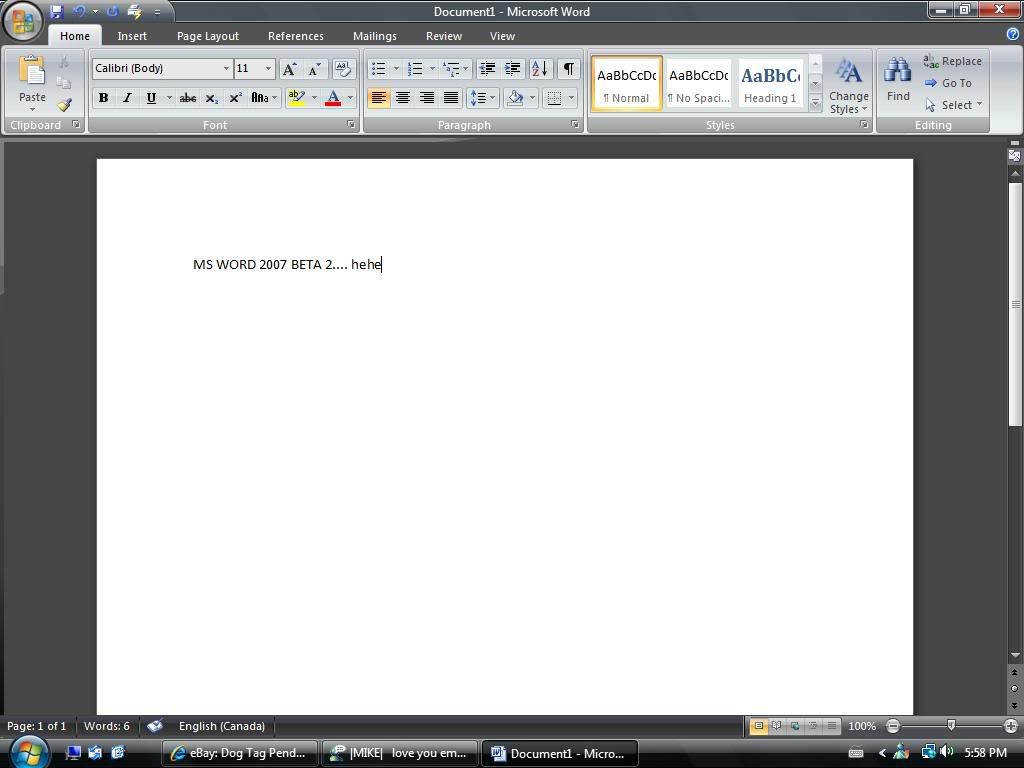Click Go To in Editing group
Viewport: 1024px width, 768px height.
click(949, 83)
